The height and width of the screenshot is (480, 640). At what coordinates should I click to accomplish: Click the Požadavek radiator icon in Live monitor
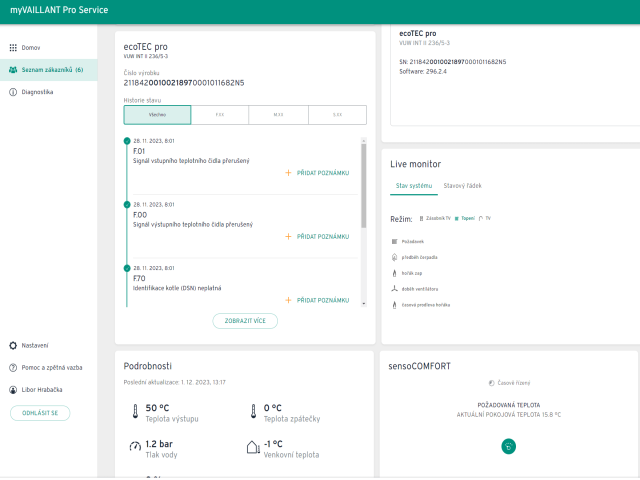point(394,242)
